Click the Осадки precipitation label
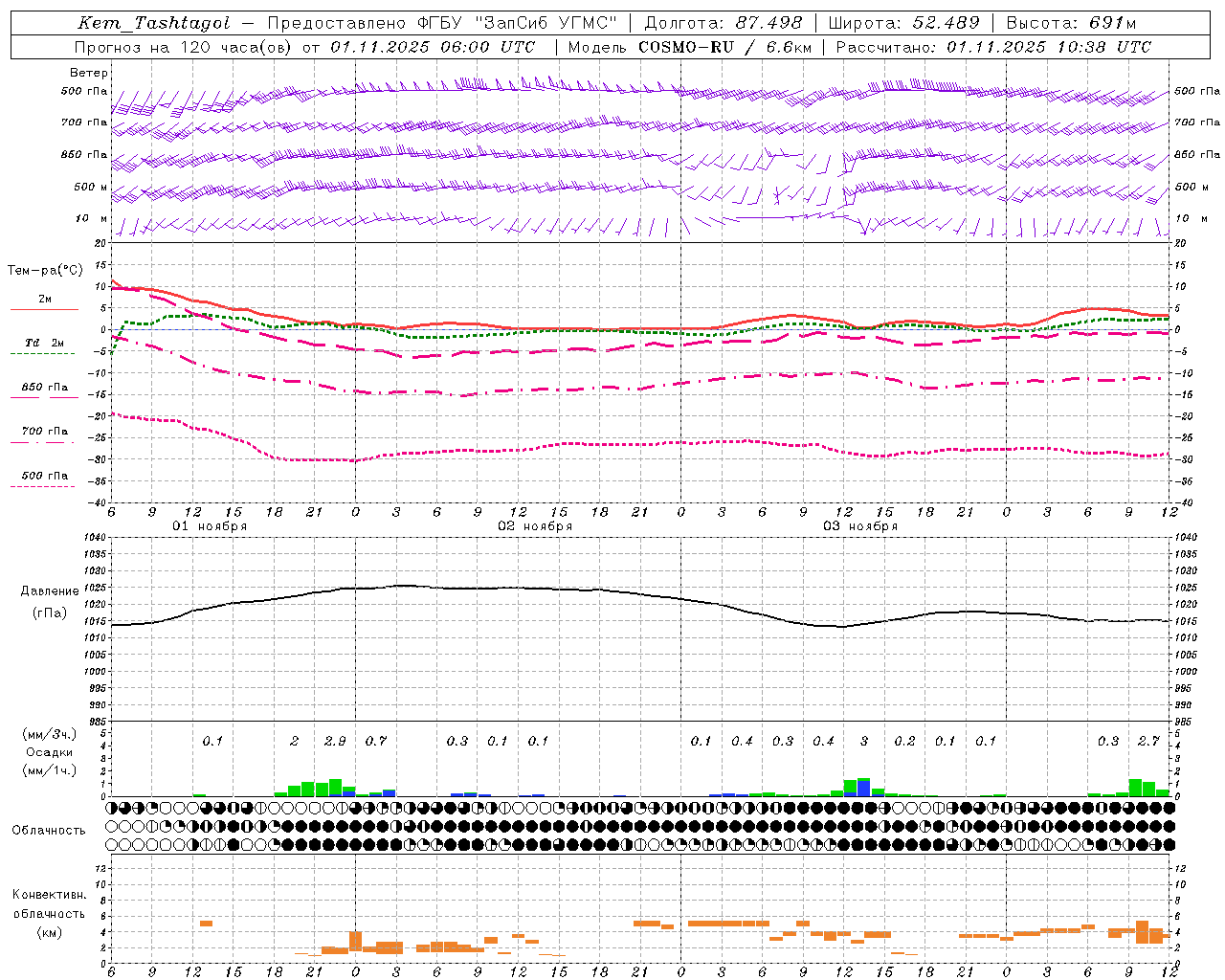The width and height of the screenshot is (1225, 980). coord(50,752)
